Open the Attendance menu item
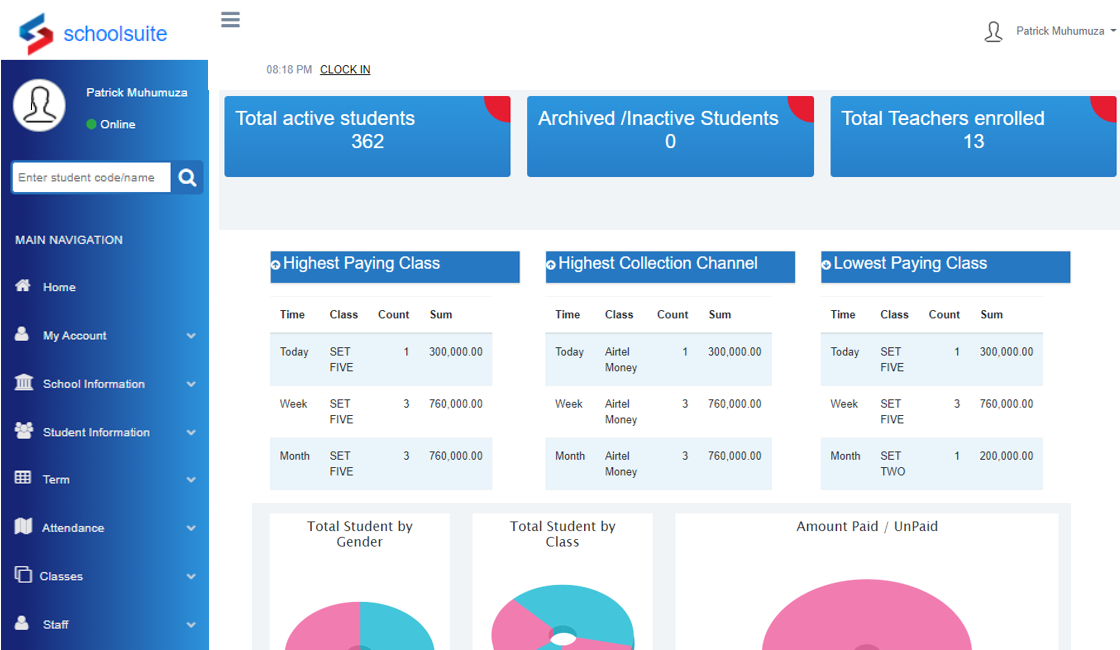 coord(73,528)
